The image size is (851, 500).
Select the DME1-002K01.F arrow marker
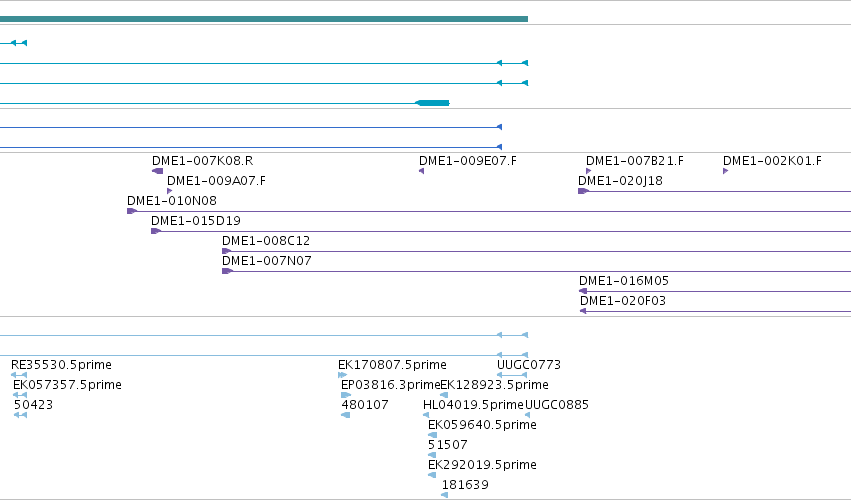726,171
